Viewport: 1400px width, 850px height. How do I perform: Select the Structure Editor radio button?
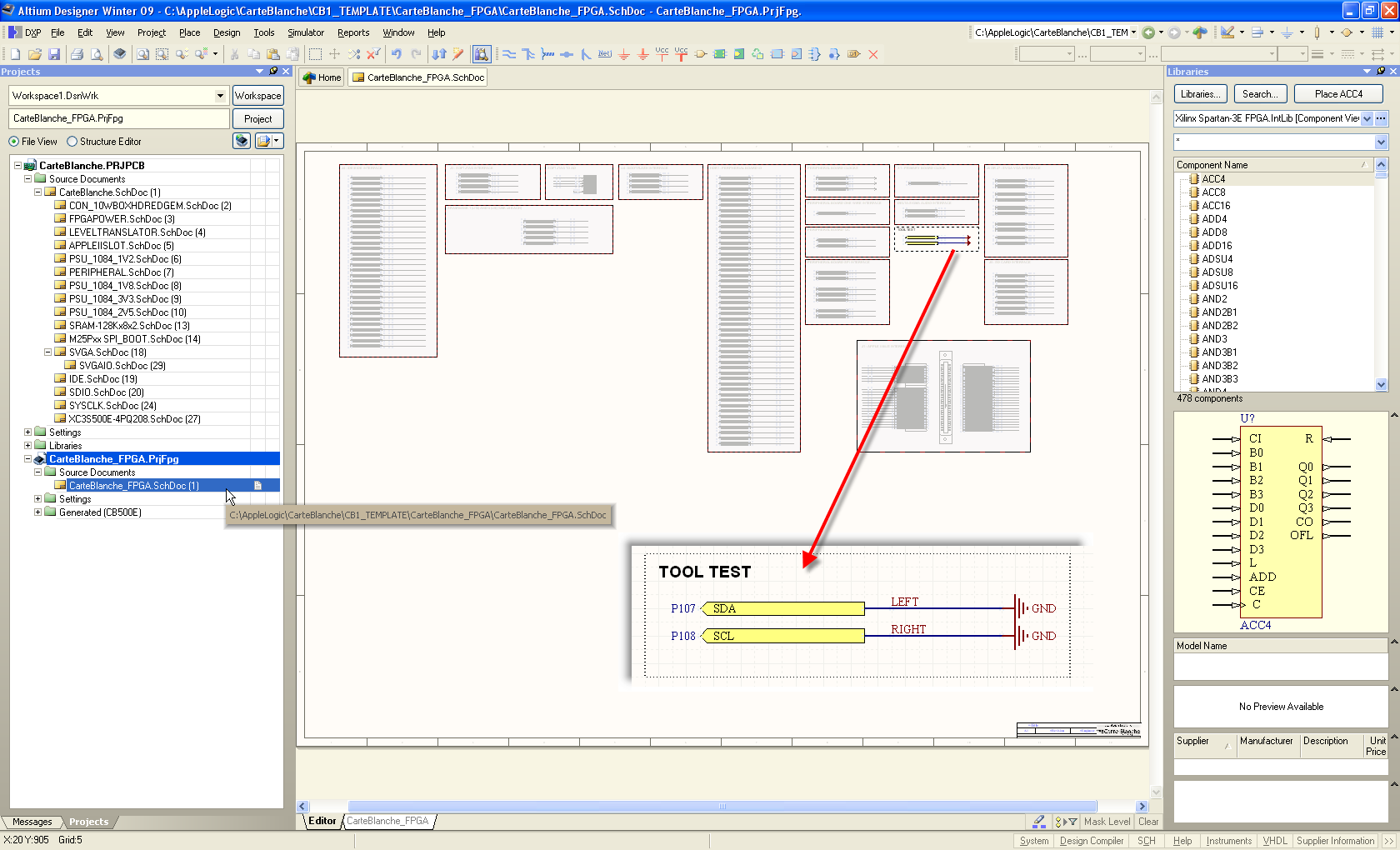[72, 142]
